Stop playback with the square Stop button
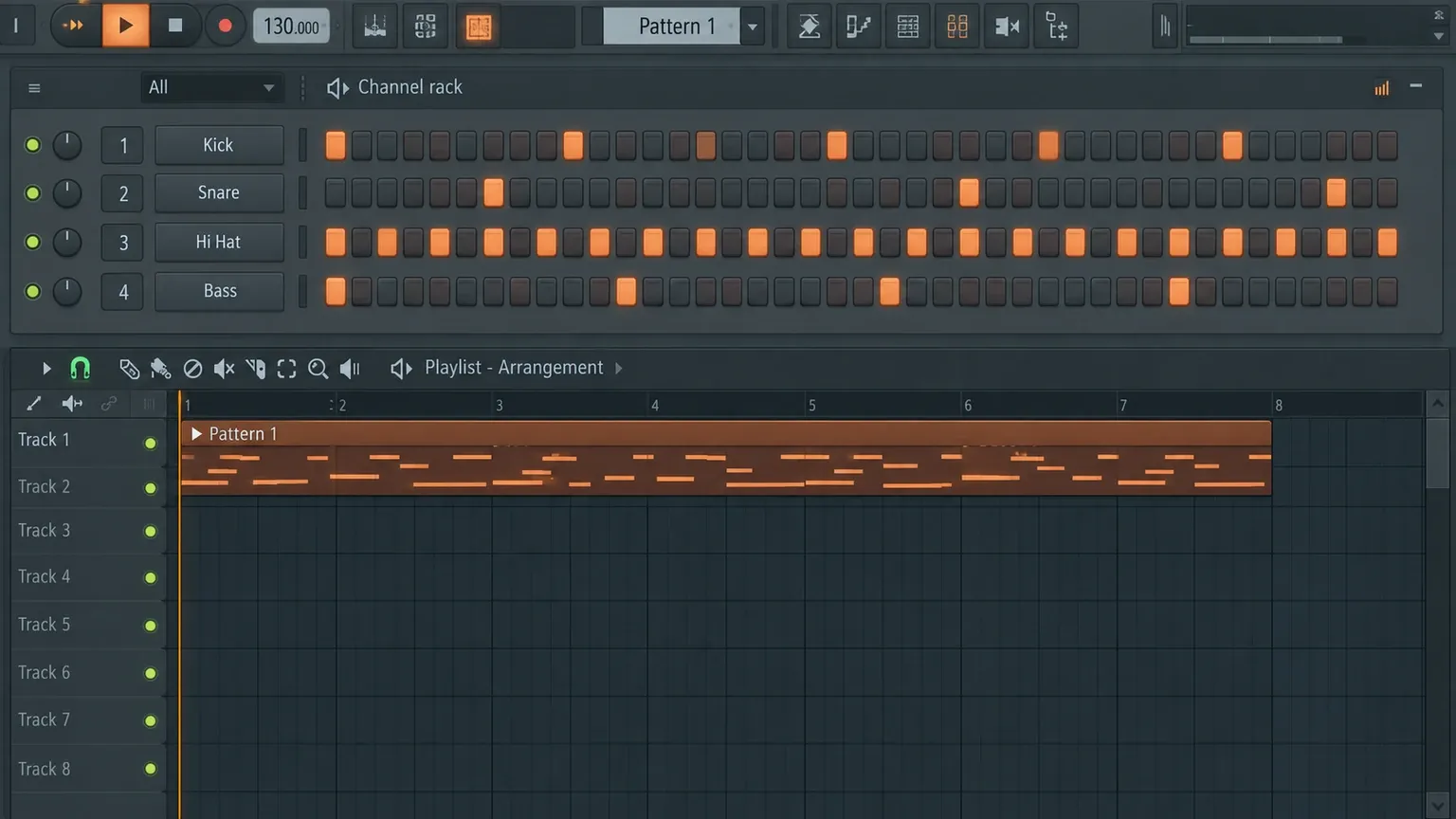The image size is (1456, 819). pos(175,26)
